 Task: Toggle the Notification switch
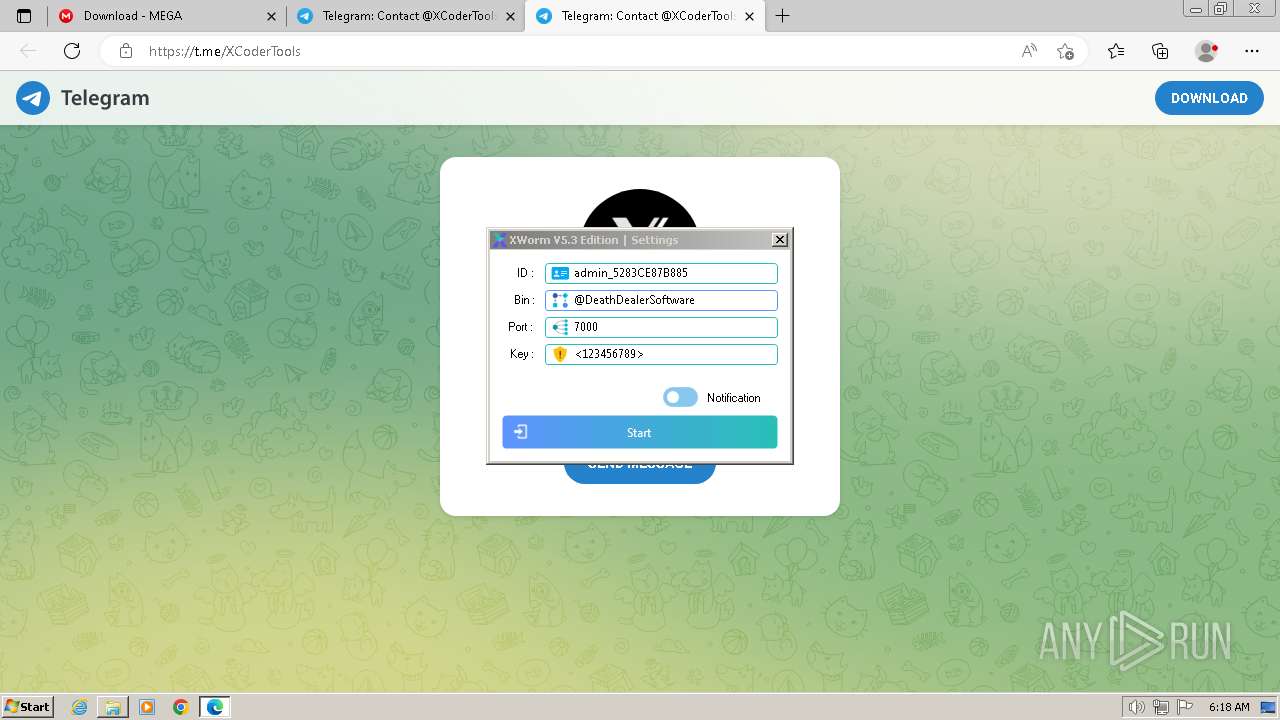680,397
